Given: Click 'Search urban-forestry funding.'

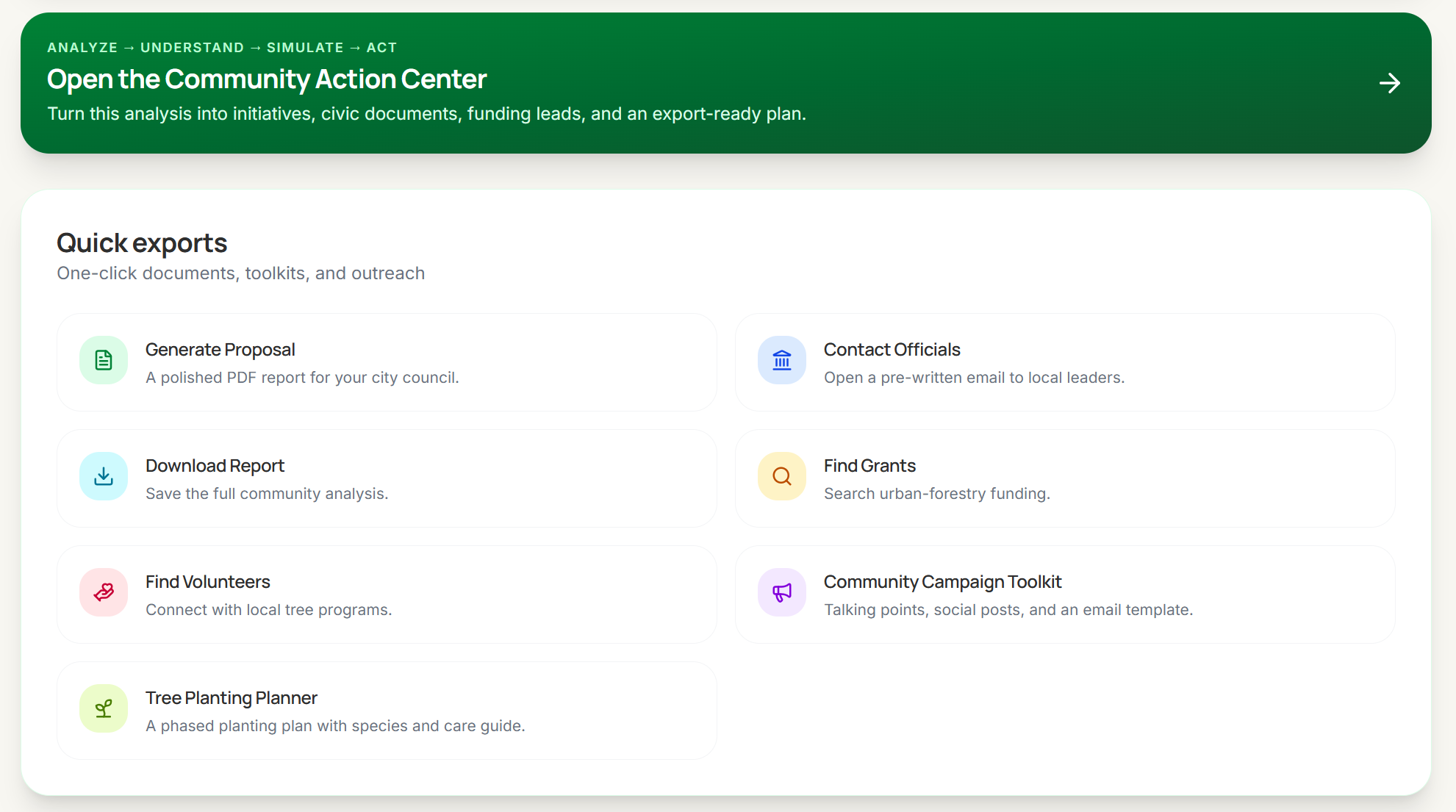Looking at the screenshot, I should tap(937, 494).
